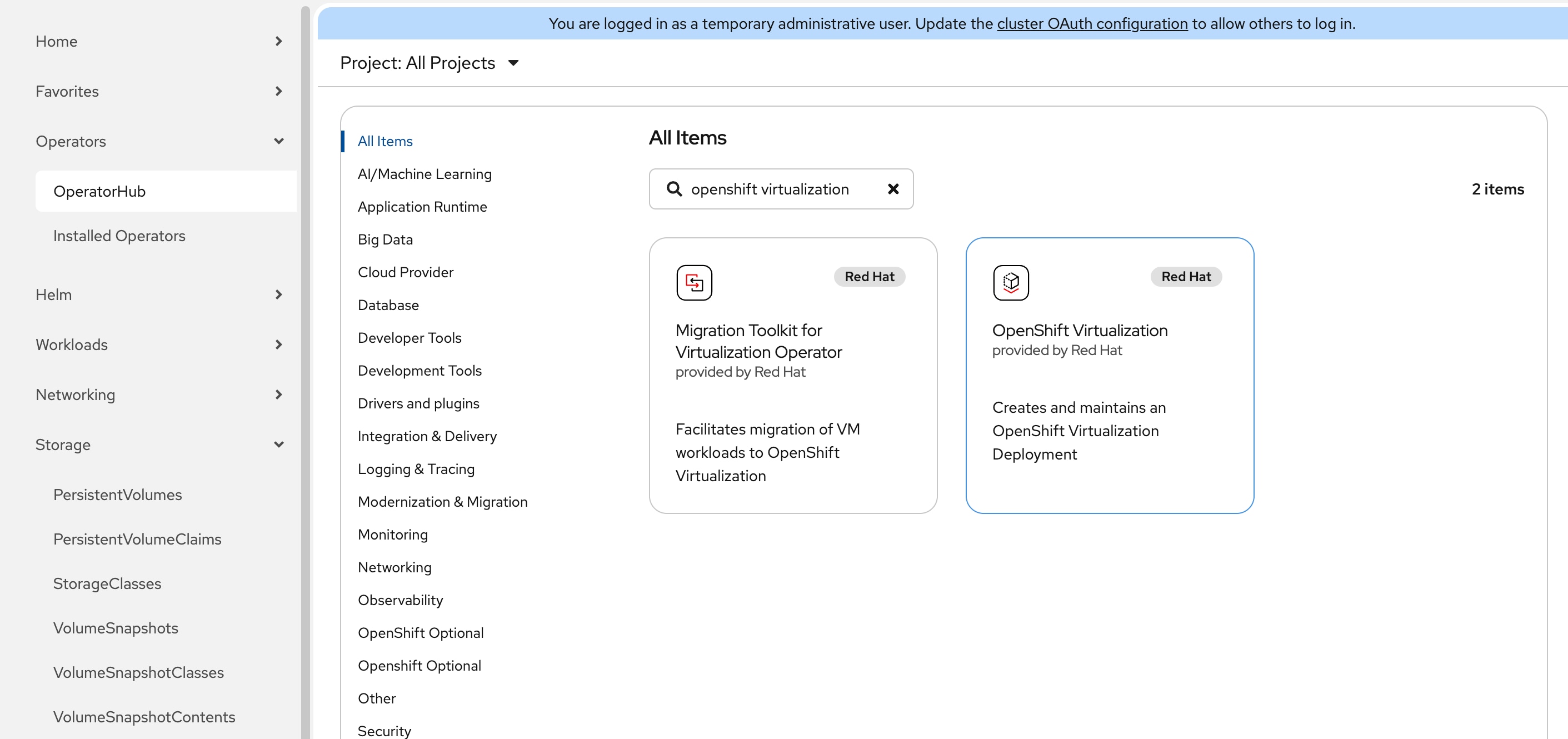Viewport: 1568px width, 739px height.
Task: Click the Migration Toolkit for Virtualization operator icon
Action: (x=694, y=282)
